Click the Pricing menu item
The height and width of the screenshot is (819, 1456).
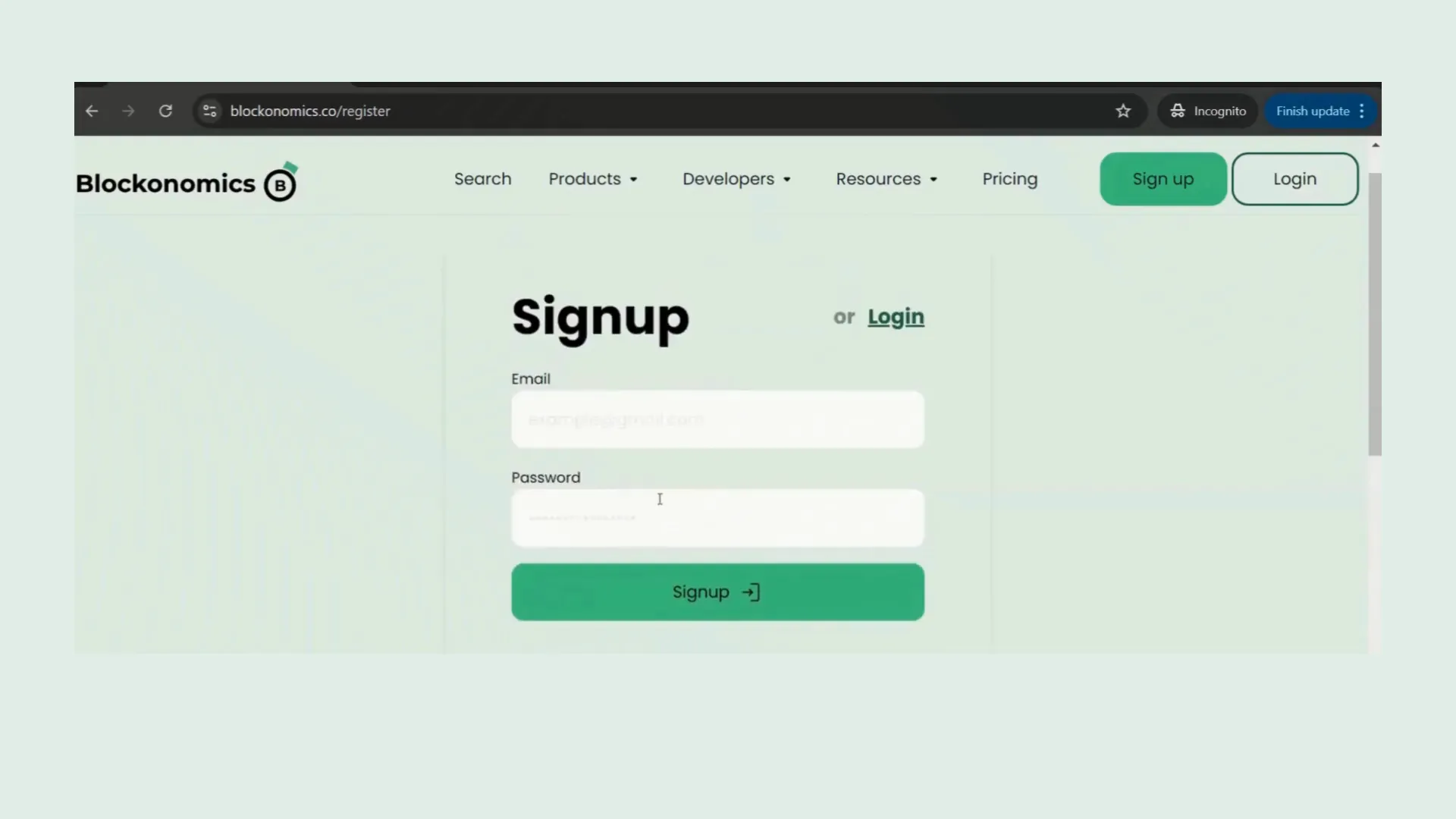click(x=1010, y=179)
